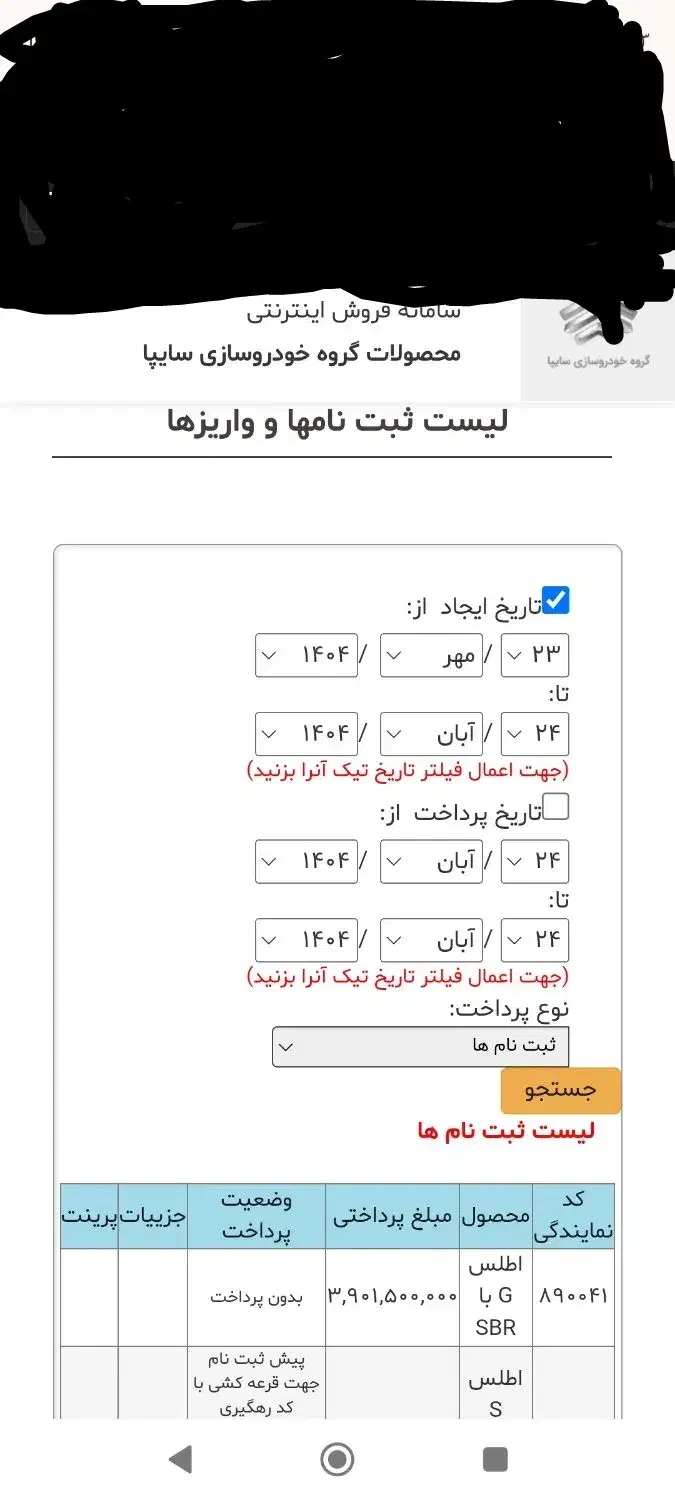Screen dimensions: 675x1500
Task: Enable the تاریخ پرداخت از filter checkbox
Action: [556, 808]
